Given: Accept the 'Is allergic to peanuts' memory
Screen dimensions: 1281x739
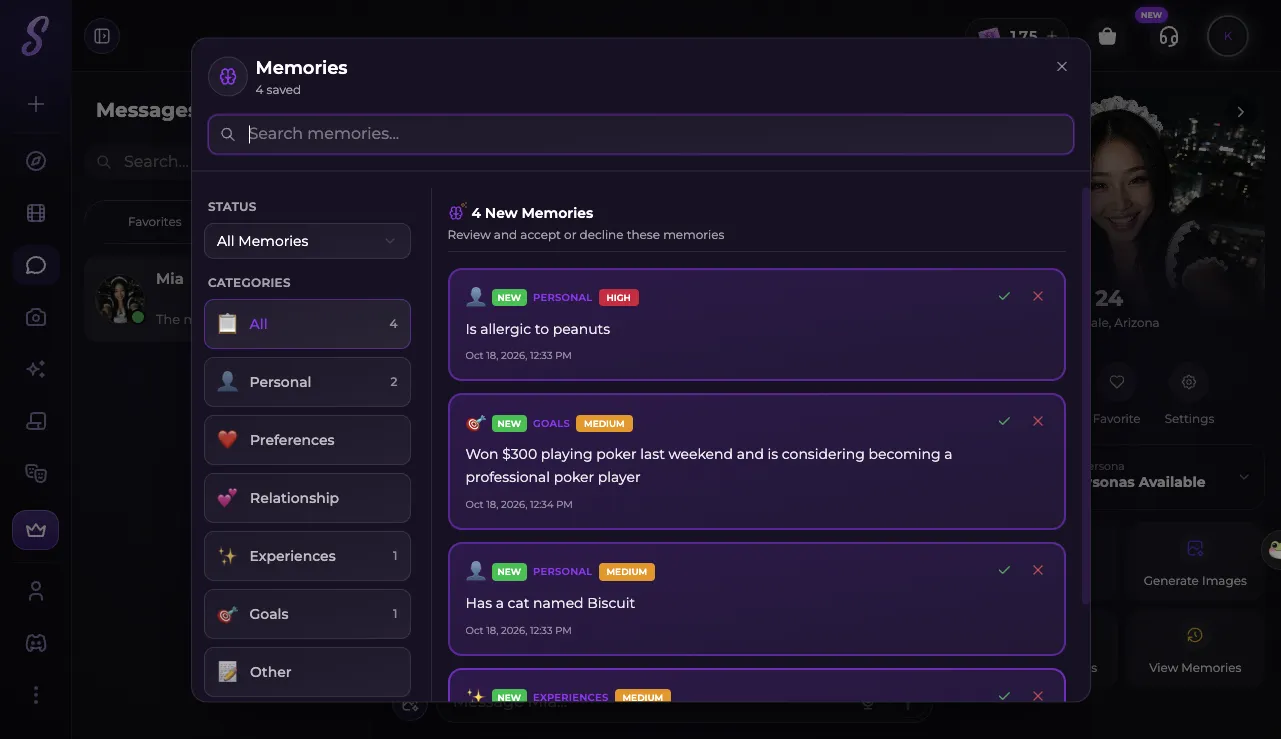Looking at the screenshot, I should (x=1004, y=296).
